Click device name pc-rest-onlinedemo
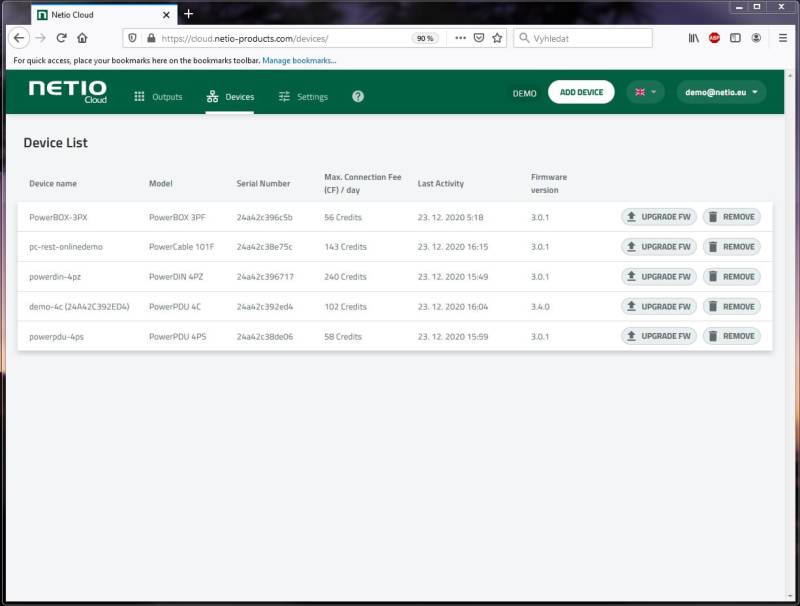 coord(66,247)
